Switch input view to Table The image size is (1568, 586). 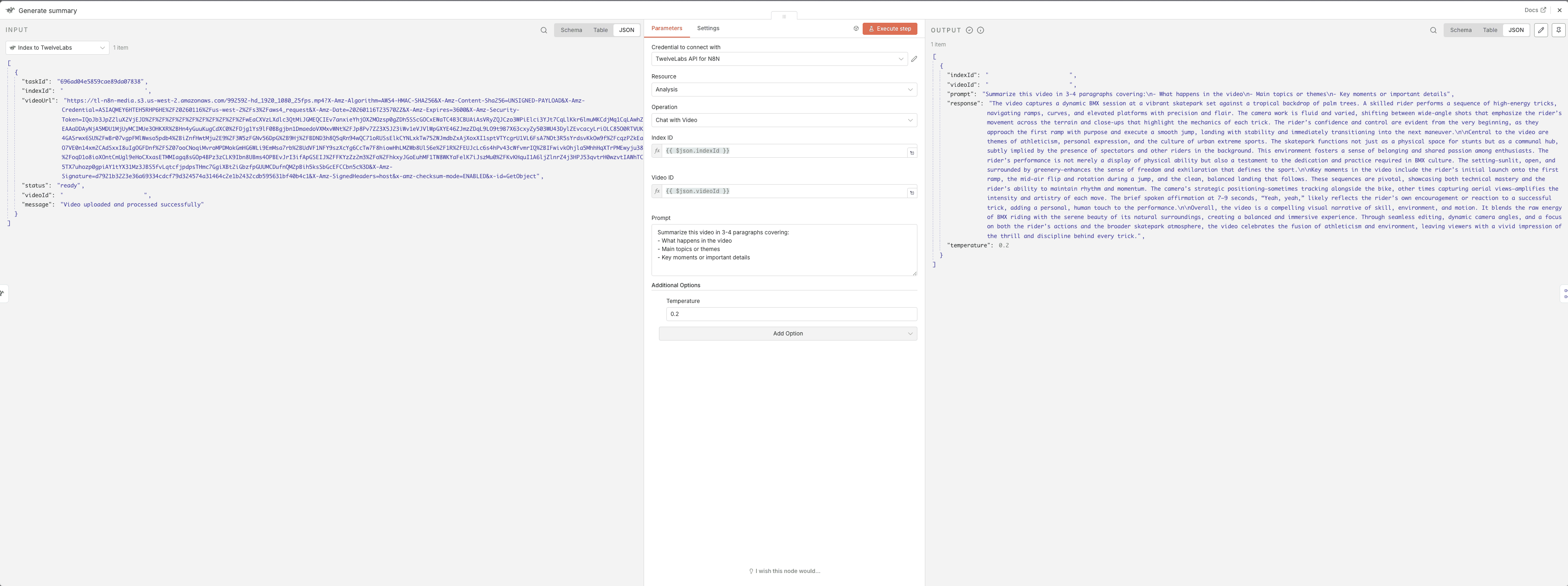tap(600, 30)
